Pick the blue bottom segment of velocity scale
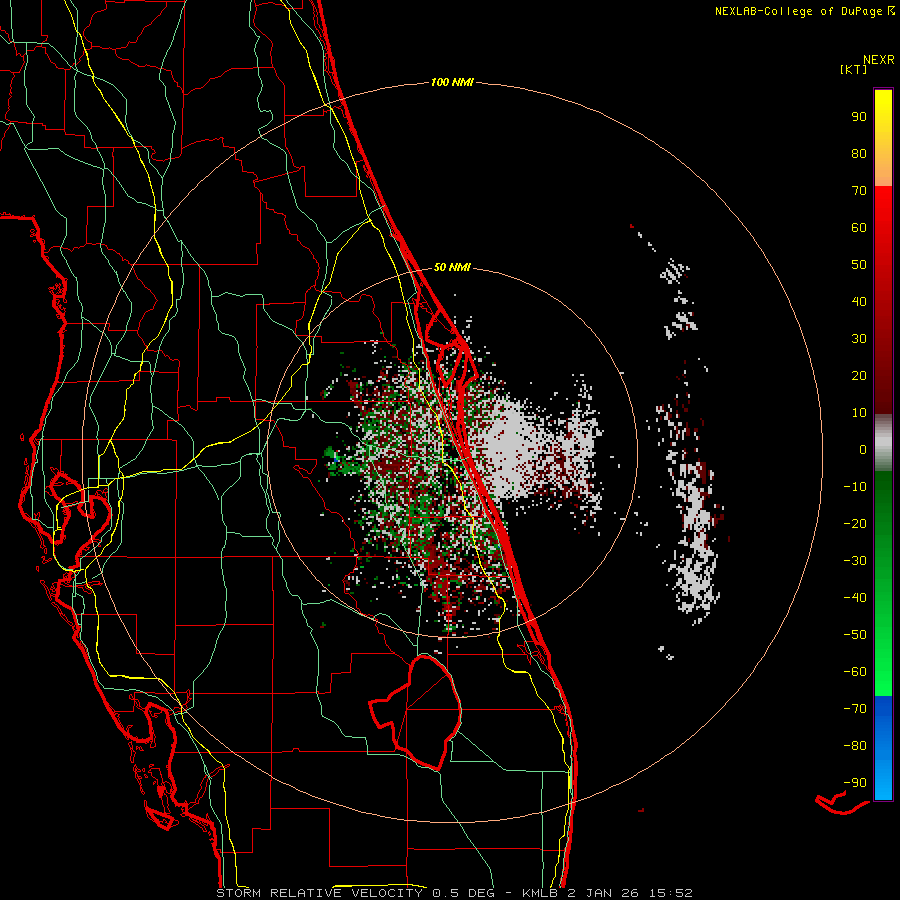Screen dimensions: 900x900 pos(883,748)
